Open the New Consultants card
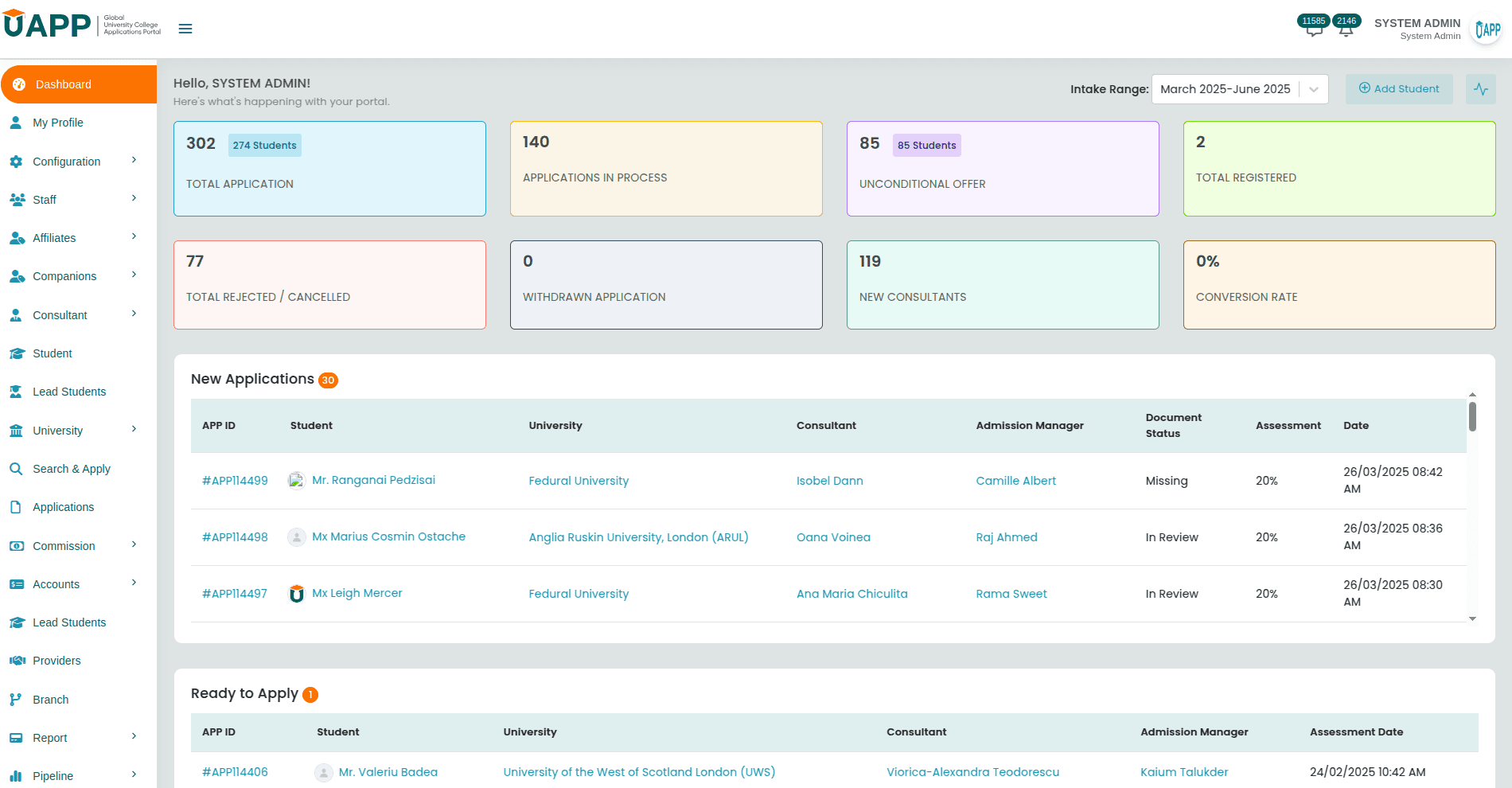 1003,285
